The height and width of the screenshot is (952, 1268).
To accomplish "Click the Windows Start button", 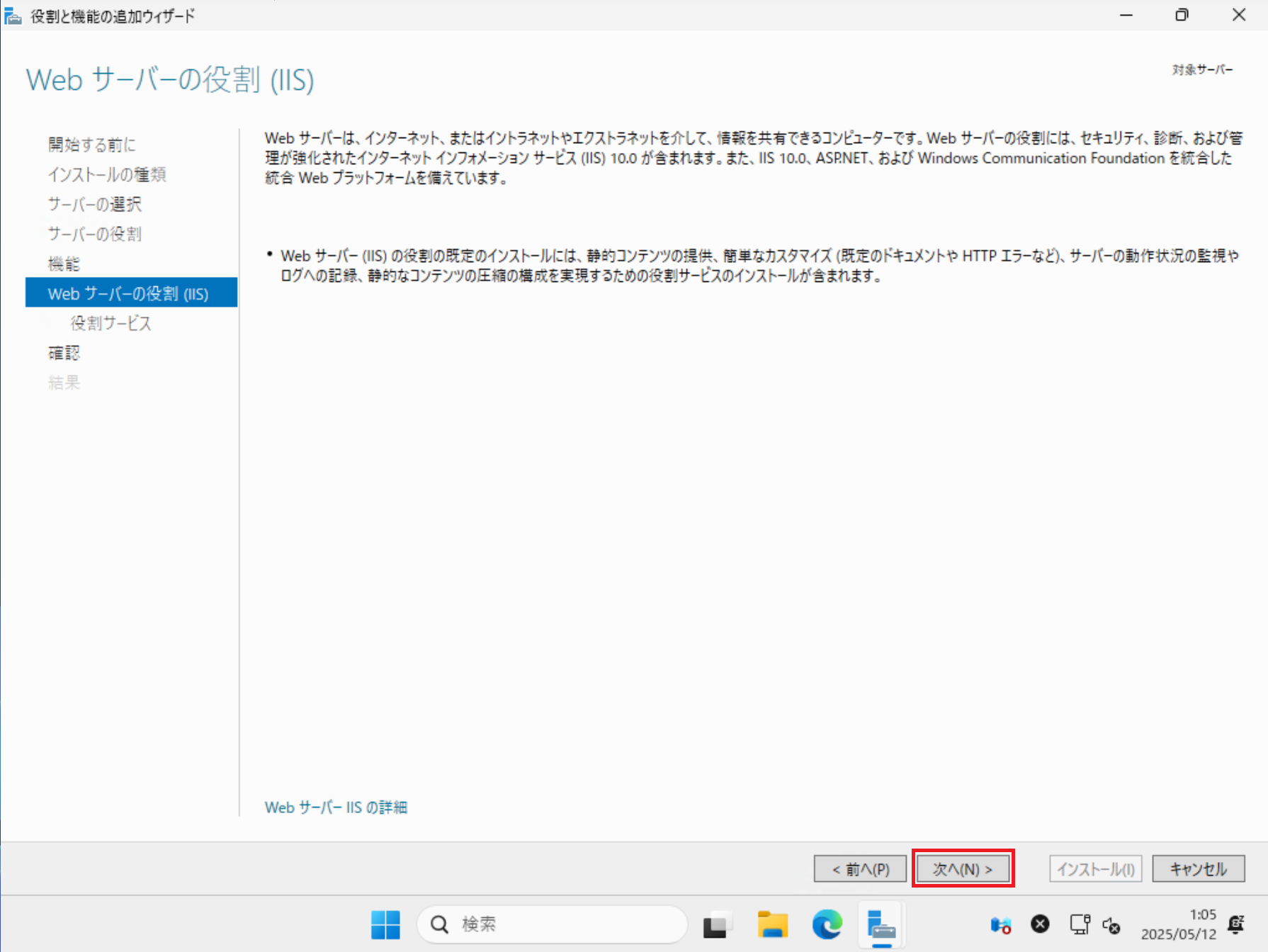I will coord(385,924).
